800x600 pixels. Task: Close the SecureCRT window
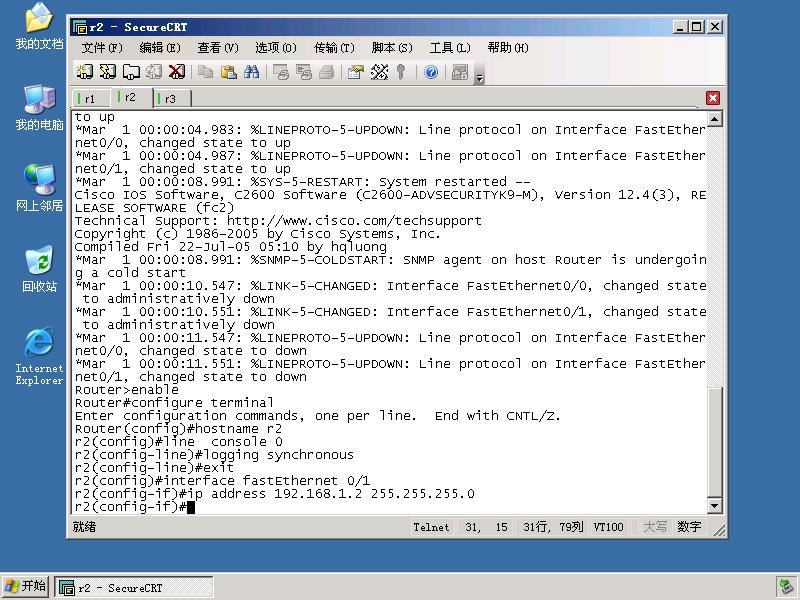click(x=715, y=27)
